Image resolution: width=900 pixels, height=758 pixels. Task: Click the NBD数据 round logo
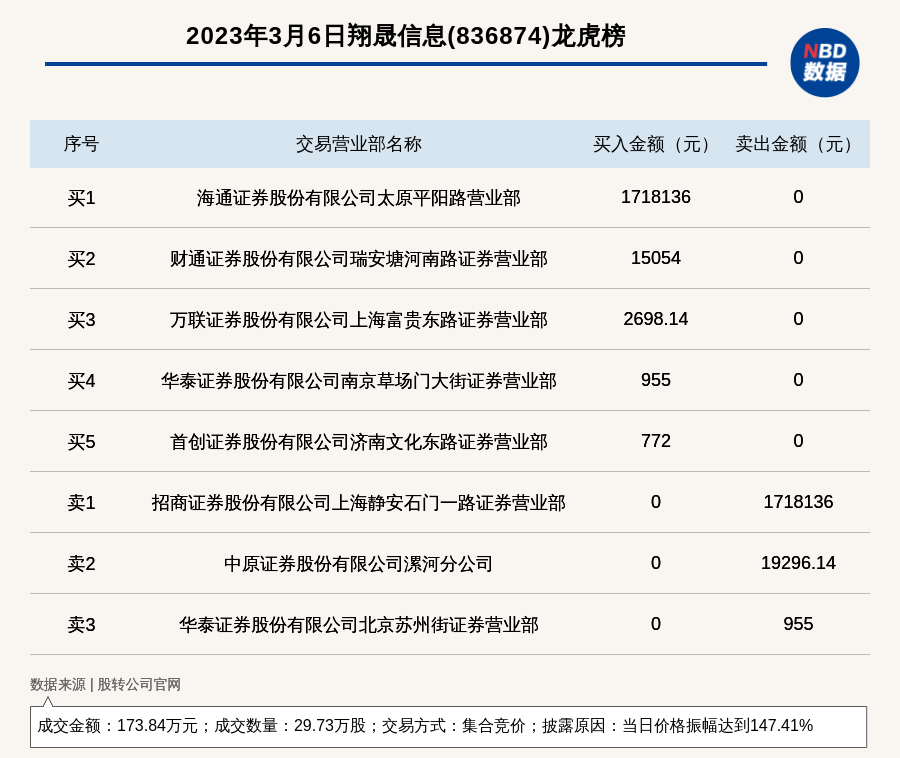pos(825,63)
